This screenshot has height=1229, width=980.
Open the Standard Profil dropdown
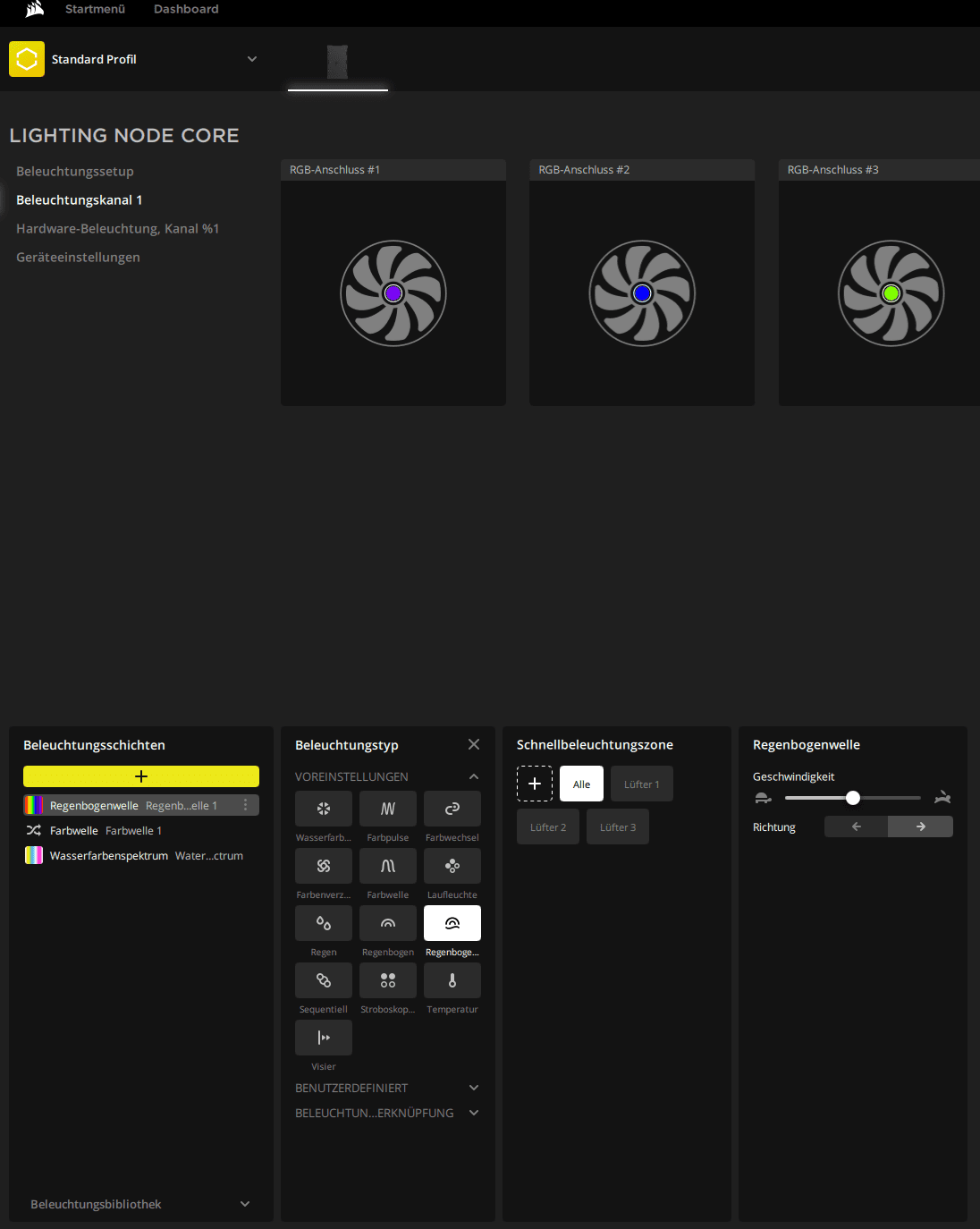[252, 59]
